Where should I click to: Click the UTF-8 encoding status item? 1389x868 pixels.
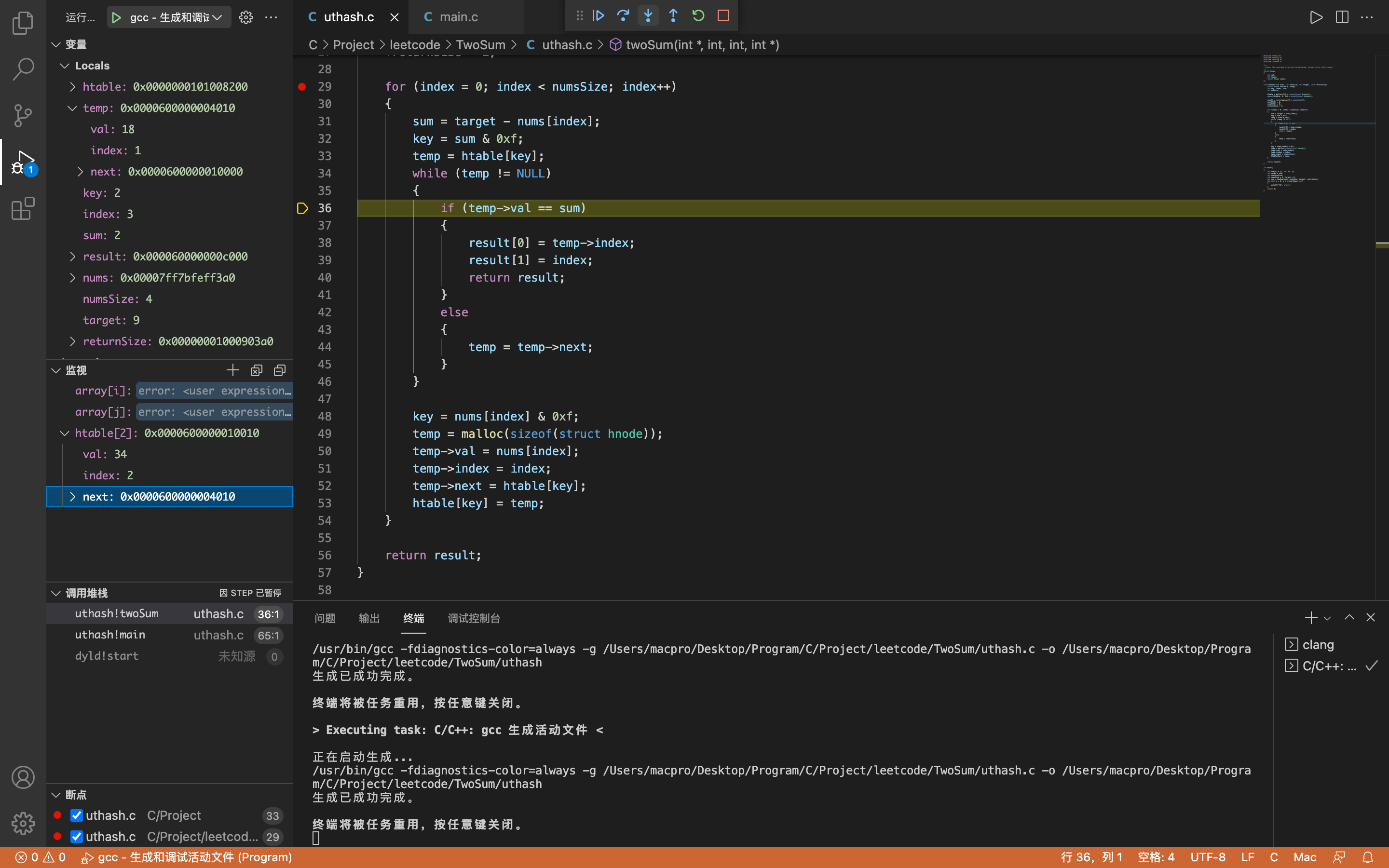coord(1208,857)
